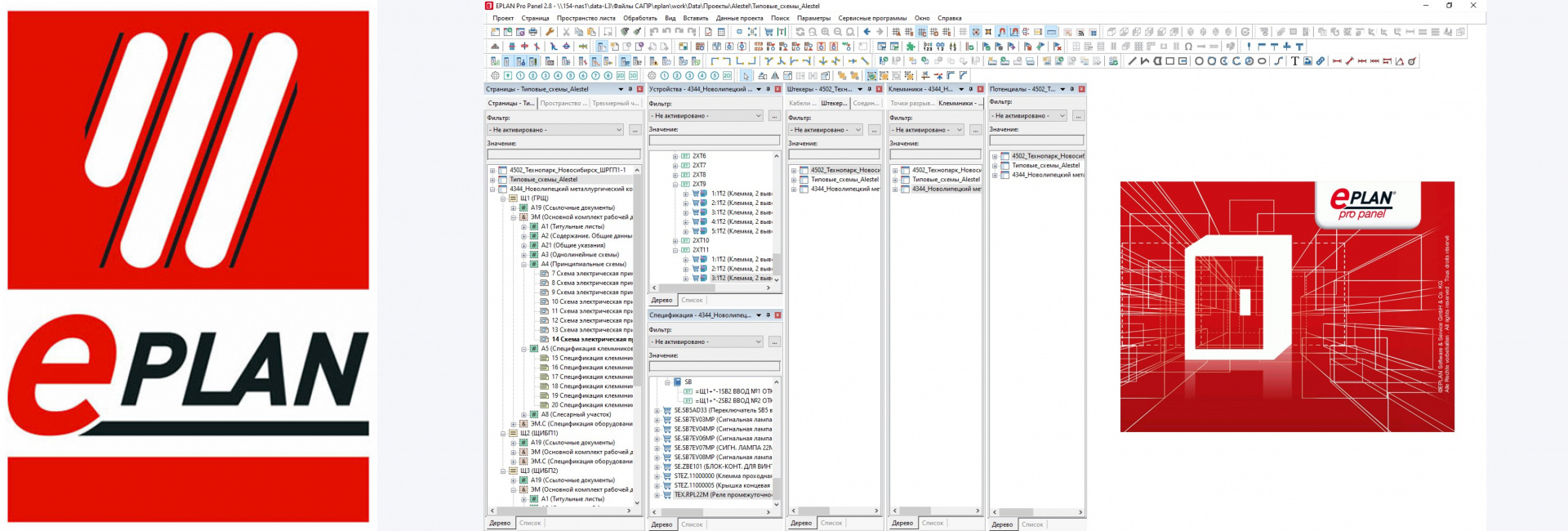Open the Вставить menu
The image size is (1568, 531).
[x=696, y=18]
